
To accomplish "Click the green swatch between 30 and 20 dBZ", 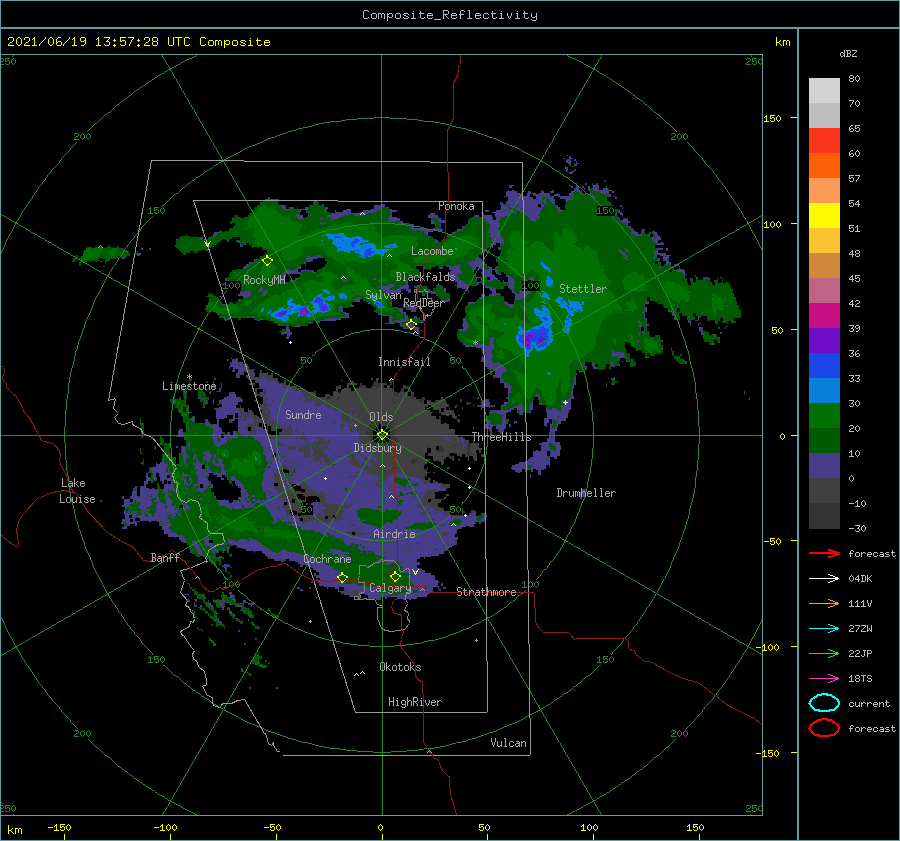I will 824,416.
